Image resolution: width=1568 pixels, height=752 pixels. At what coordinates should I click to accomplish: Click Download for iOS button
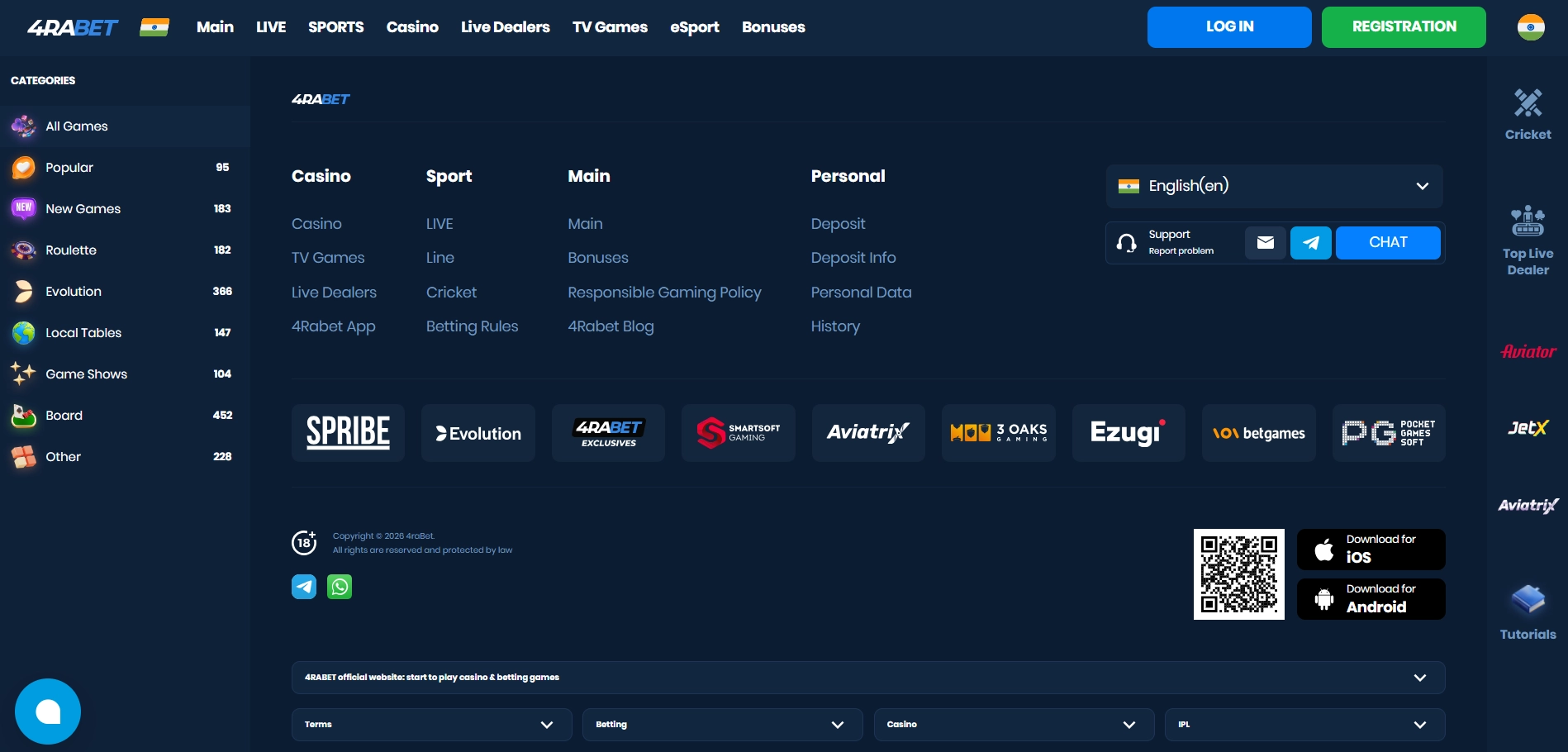point(1371,550)
